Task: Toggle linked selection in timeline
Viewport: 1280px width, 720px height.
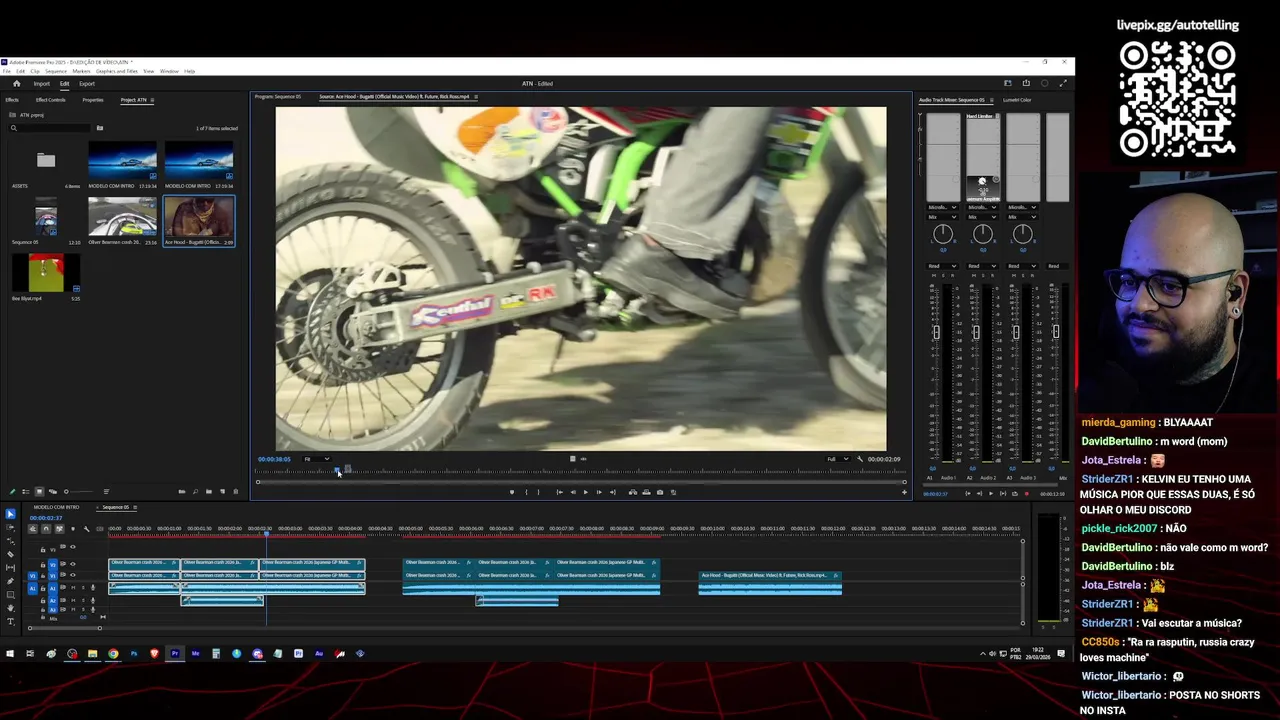Action: (x=59, y=529)
